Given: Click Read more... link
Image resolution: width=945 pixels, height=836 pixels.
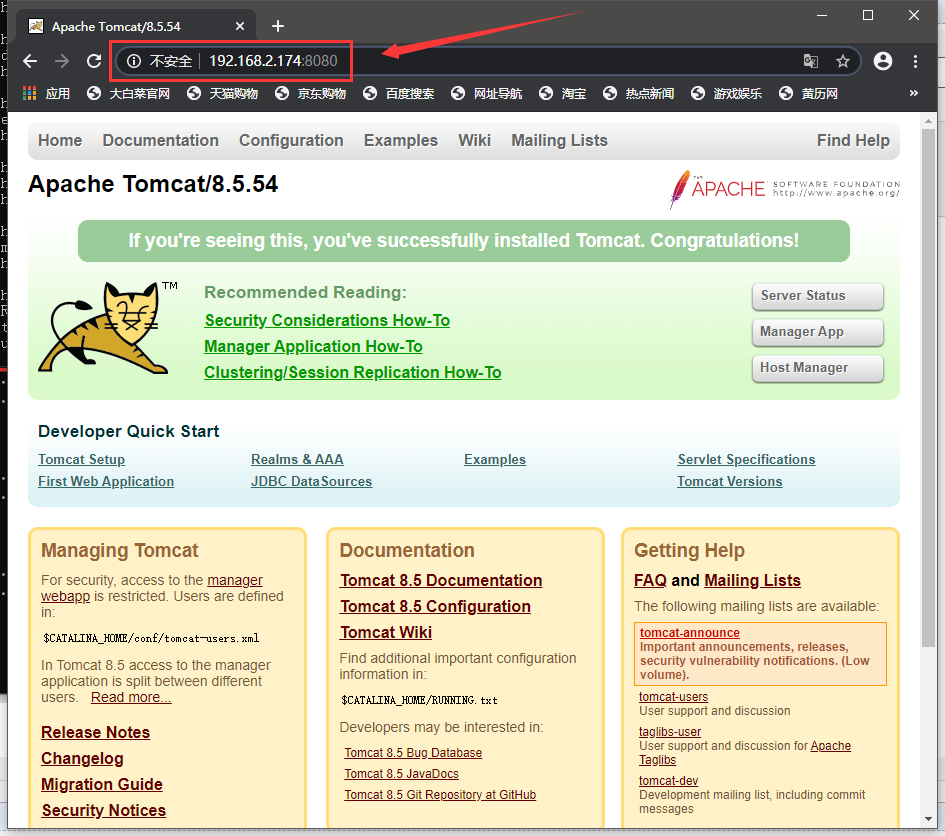Looking at the screenshot, I should tap(131, 697).
